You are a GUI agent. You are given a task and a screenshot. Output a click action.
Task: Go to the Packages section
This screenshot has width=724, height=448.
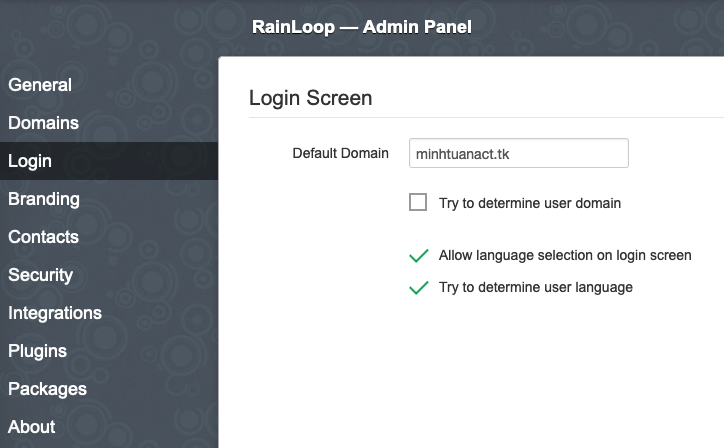47,389
